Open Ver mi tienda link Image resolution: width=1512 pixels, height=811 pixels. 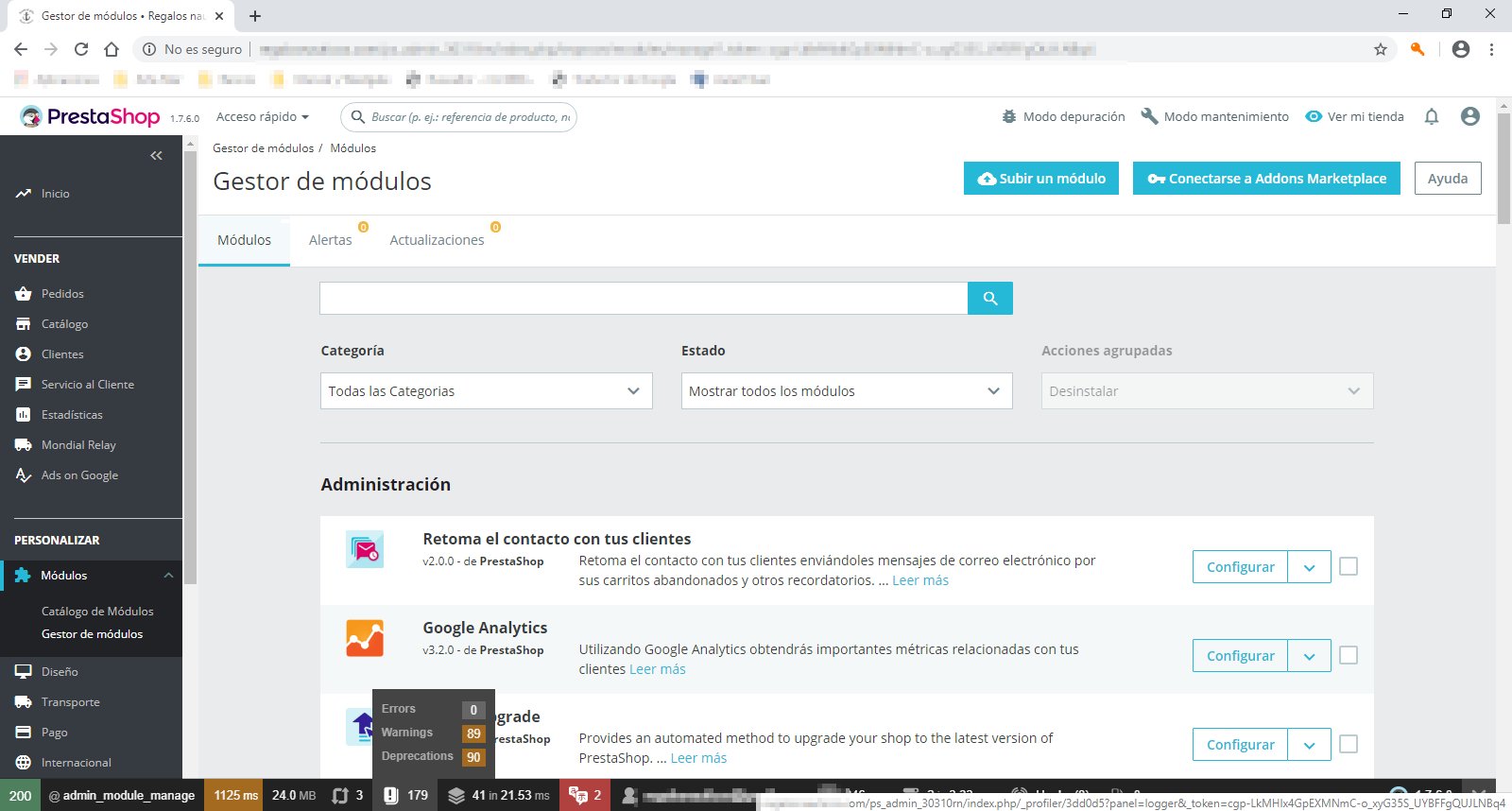point(1355,116)
